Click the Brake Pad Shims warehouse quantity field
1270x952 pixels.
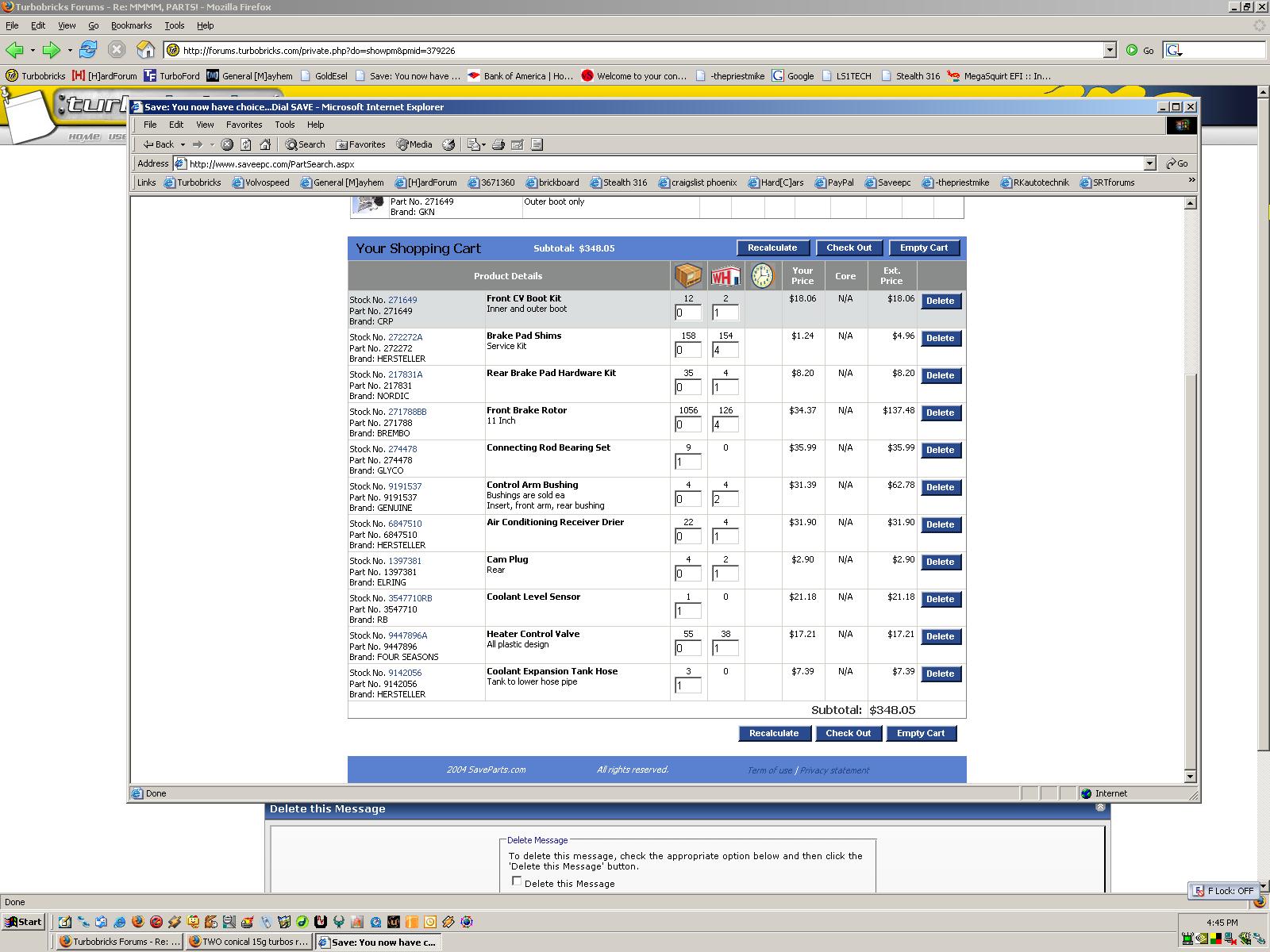725,350
